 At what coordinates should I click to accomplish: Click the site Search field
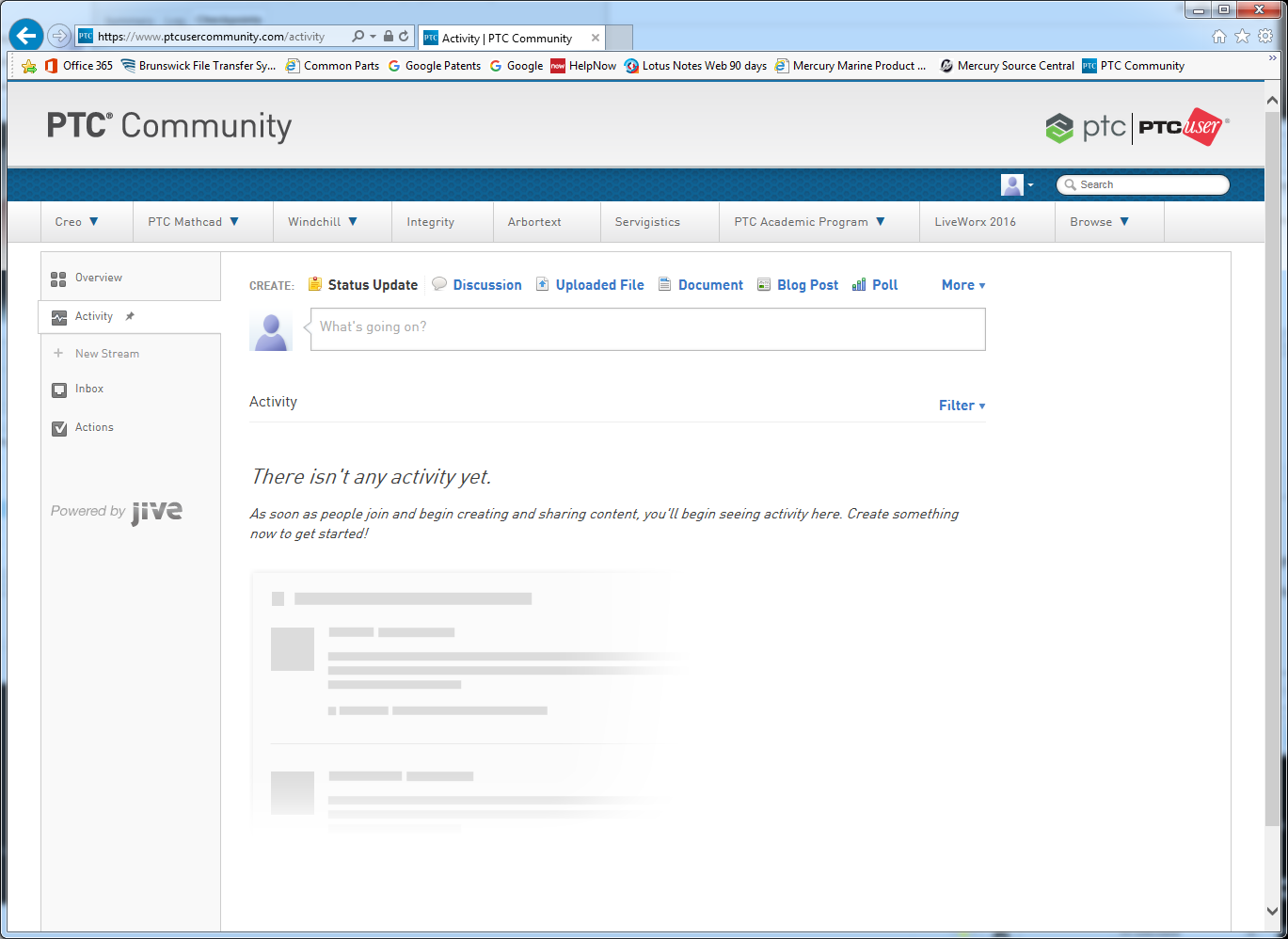coord(1142,184)
